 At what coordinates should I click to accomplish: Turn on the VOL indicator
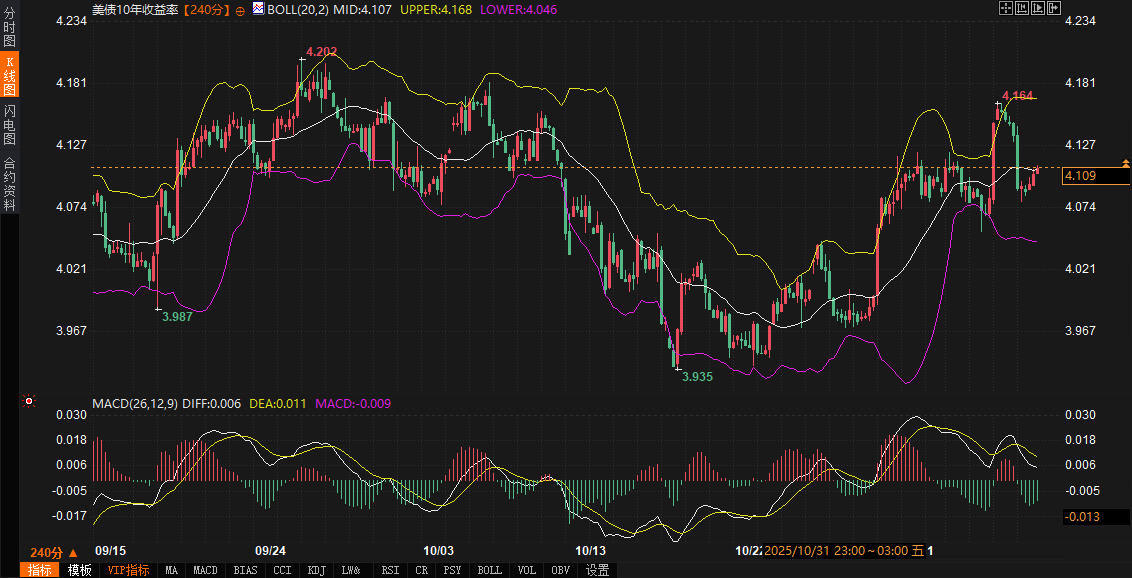pyautogui.click(x=527, y=570)
